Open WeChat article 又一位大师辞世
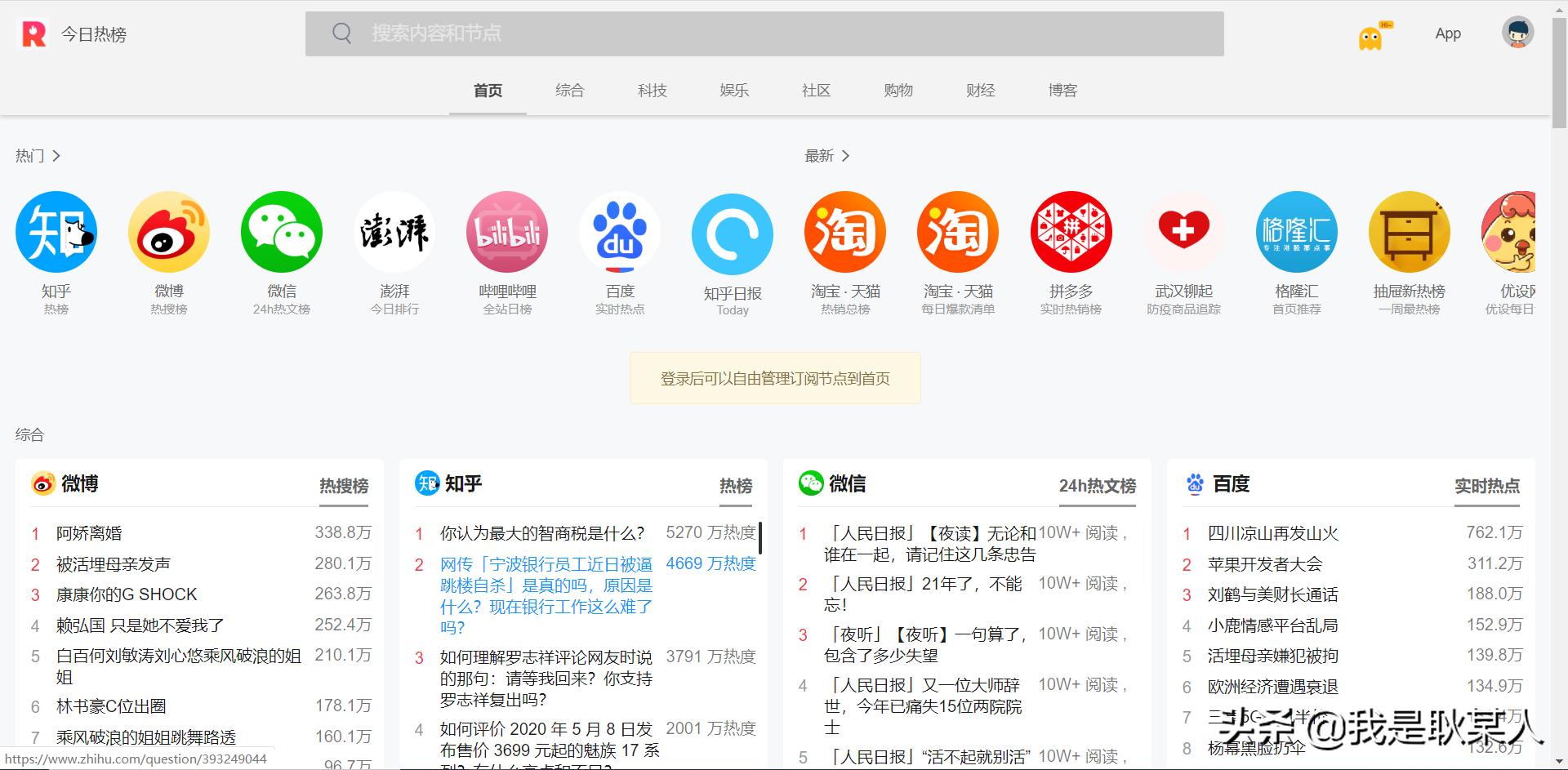 (x=923, y=705)
